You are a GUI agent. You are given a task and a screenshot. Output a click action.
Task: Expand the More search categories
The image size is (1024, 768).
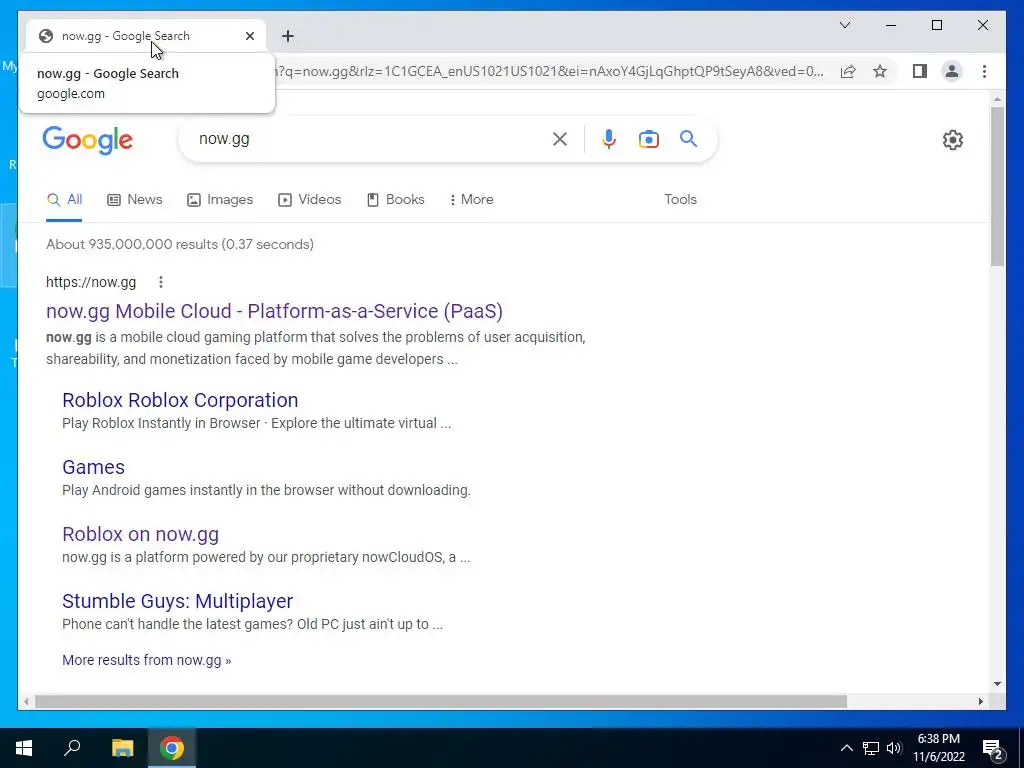tap(472, 200)
